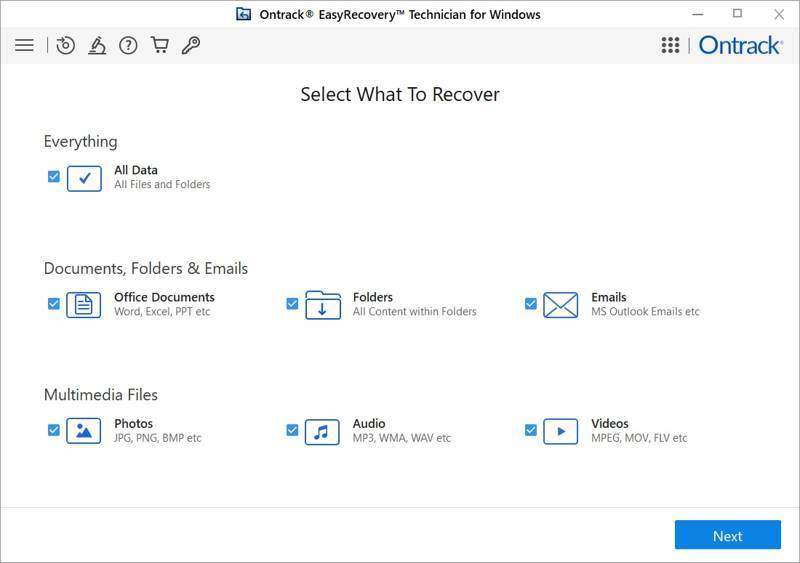The width and height of the screenshot is (800, 563).
Task: Close the EasyRecovery window
Action: (x=779, y=14)
